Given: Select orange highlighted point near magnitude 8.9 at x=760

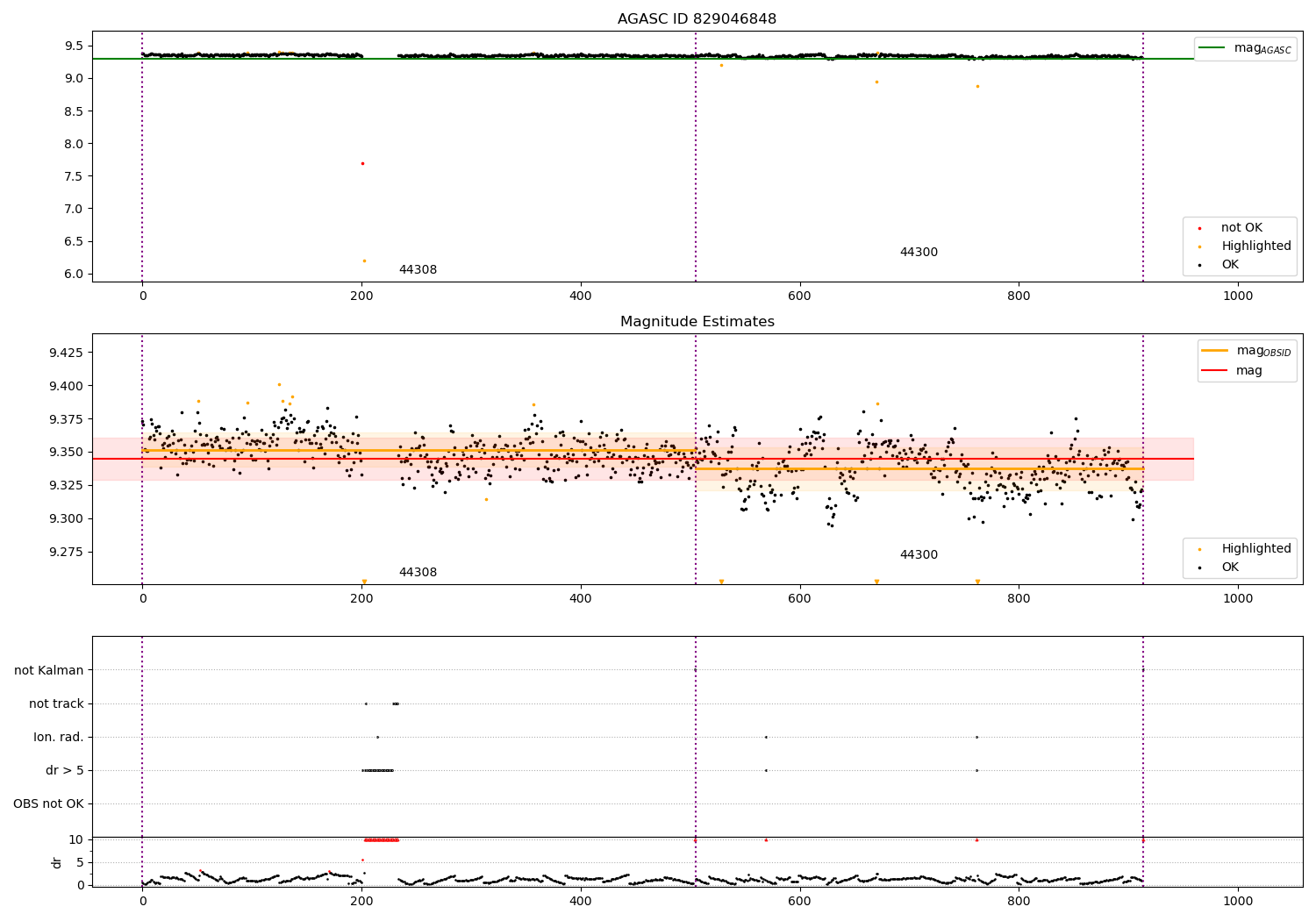Looking at the screenshot, I should (977, 86).
